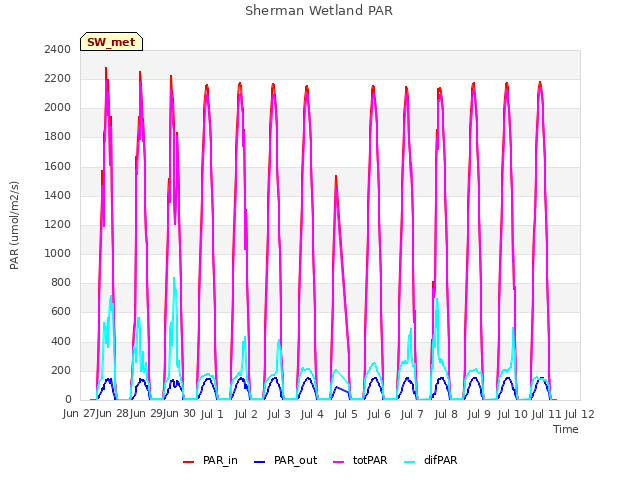
Task: Click the Jul 9 x-axis tick label
Action: pos(479,415)
